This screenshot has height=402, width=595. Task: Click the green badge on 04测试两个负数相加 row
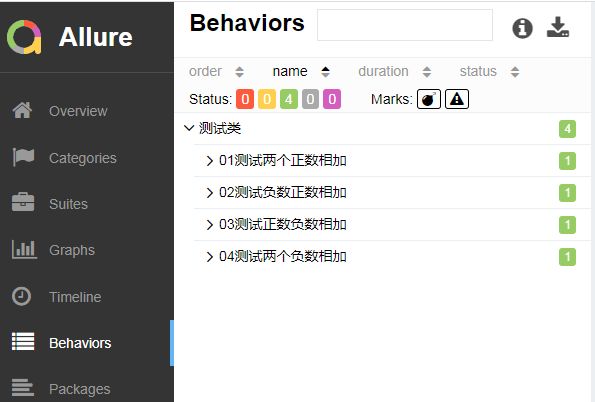(x=567, y=257)
